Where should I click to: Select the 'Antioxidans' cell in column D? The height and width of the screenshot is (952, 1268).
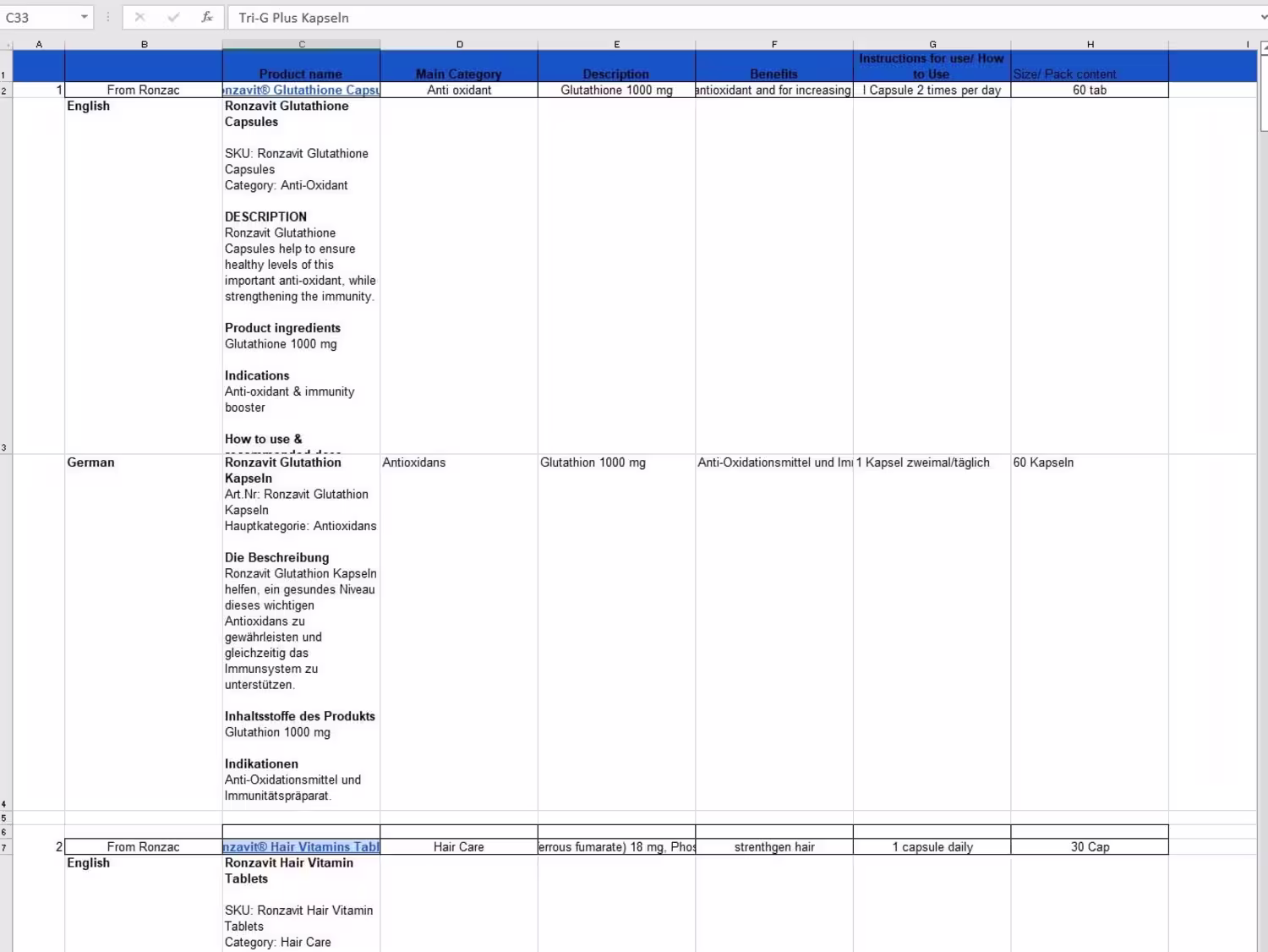pos(459,632)
